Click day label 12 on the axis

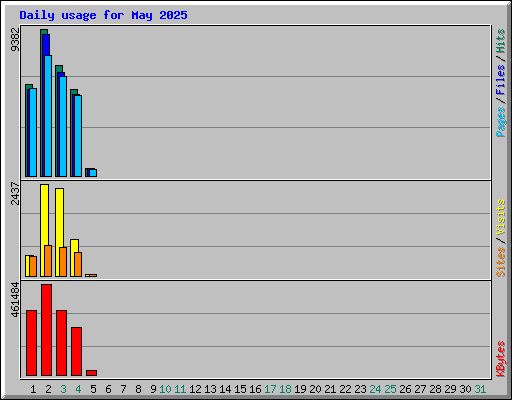click(x=195, y=389)
